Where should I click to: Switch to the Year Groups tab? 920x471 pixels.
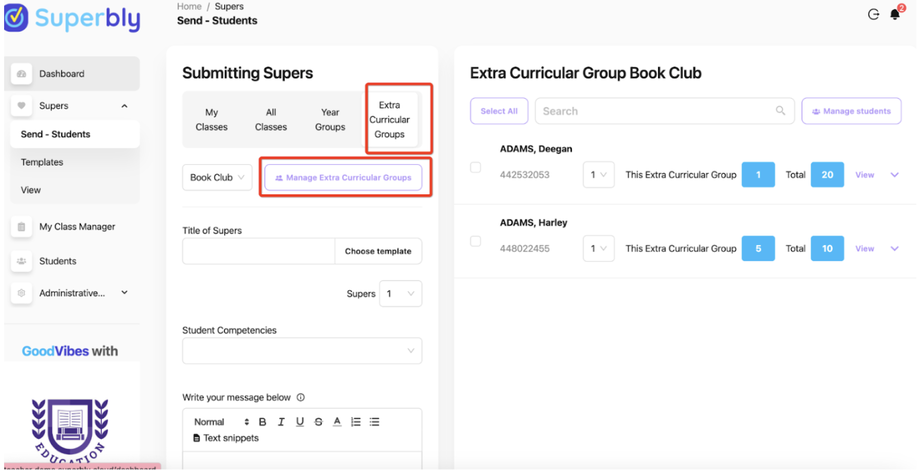pos(330,120)
